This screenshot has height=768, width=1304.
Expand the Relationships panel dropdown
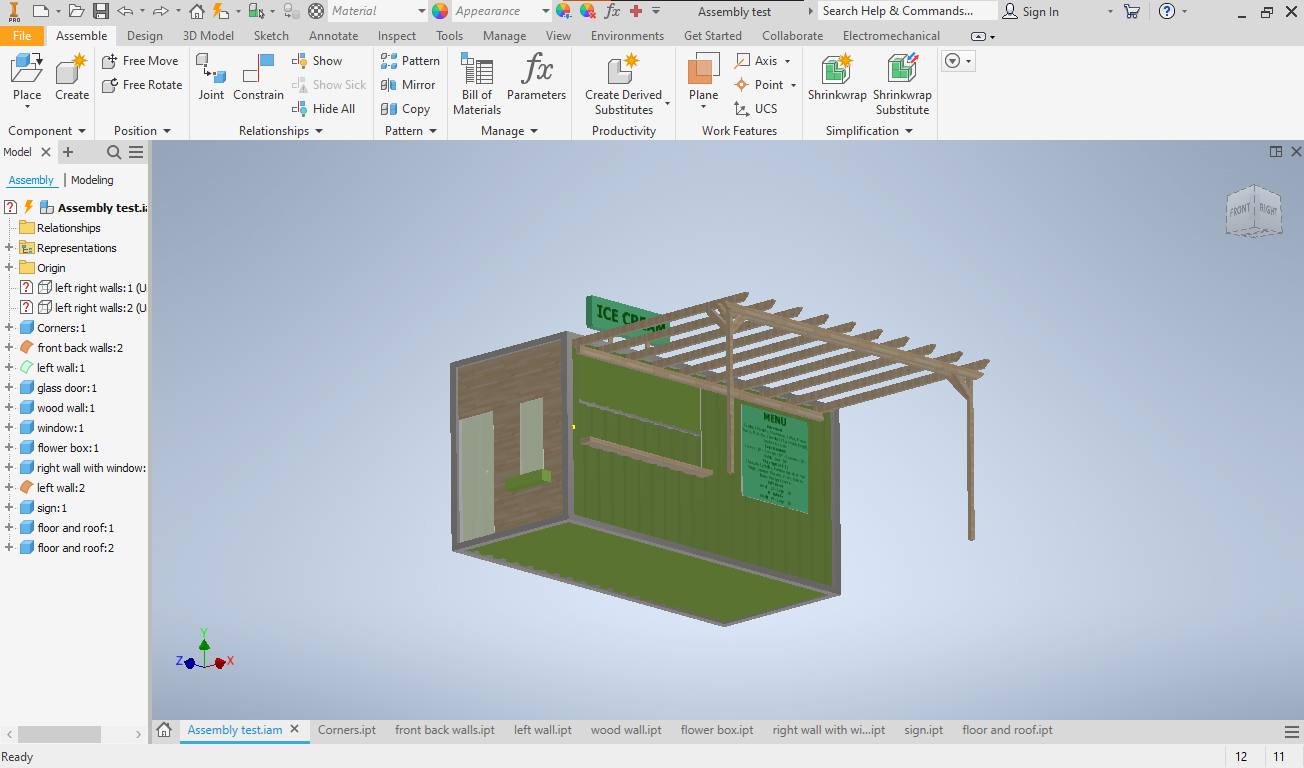tap(319, 131)
